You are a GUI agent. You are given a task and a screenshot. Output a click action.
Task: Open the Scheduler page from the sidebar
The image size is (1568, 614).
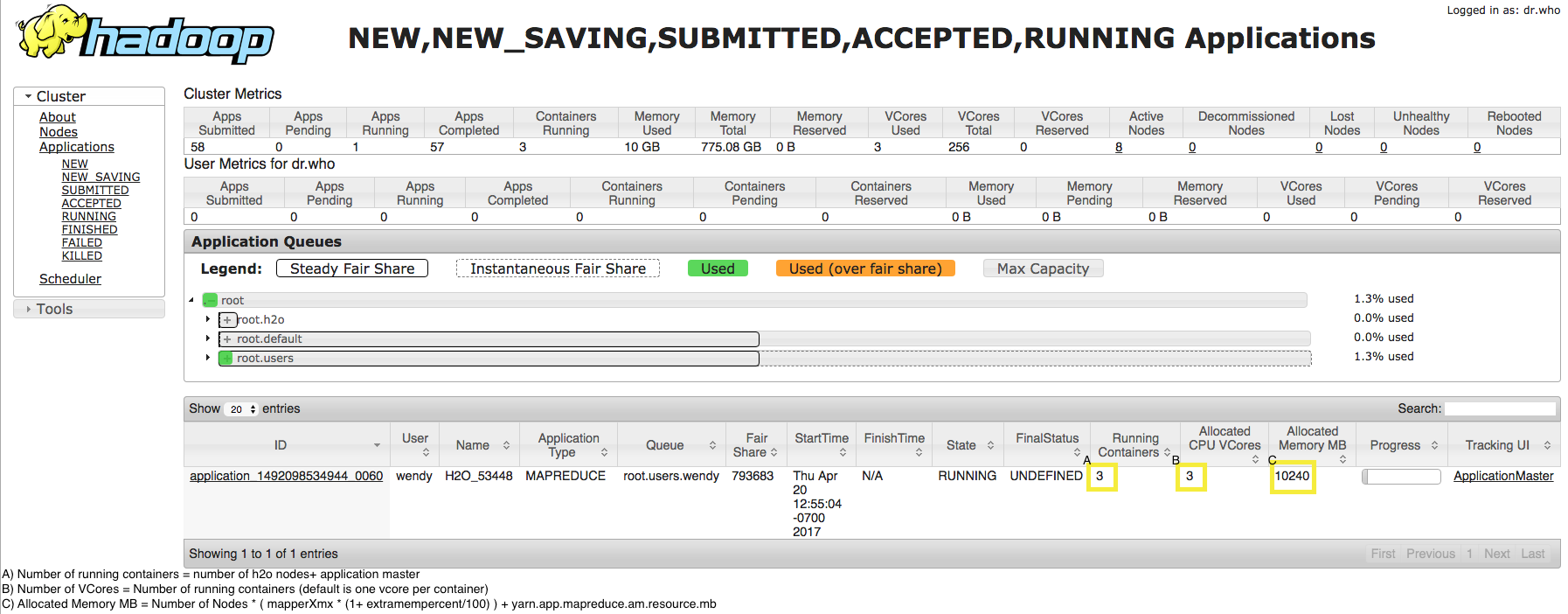pos(70,279)
